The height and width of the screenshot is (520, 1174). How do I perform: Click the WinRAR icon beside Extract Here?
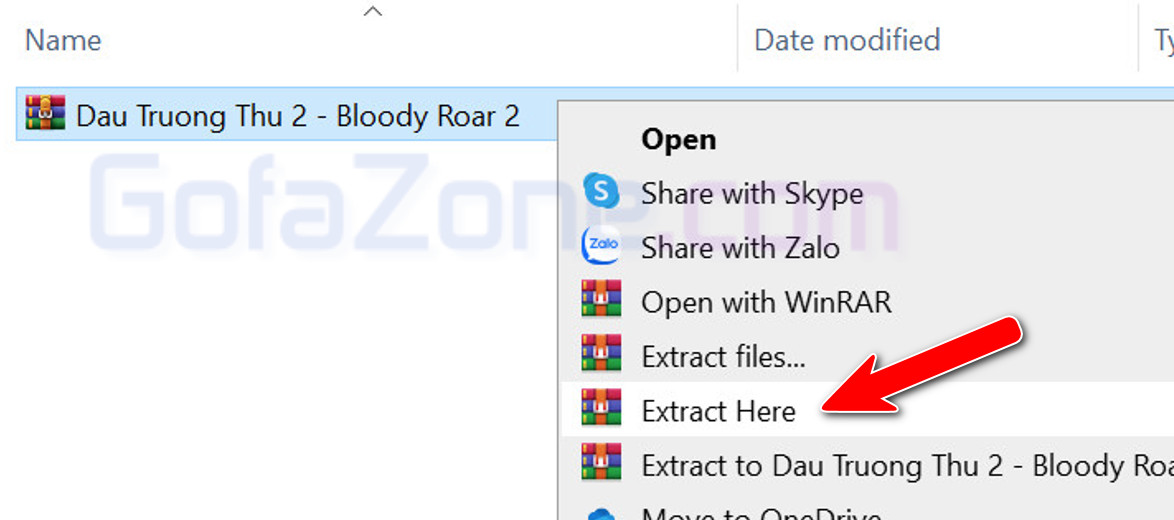[601, 408]
